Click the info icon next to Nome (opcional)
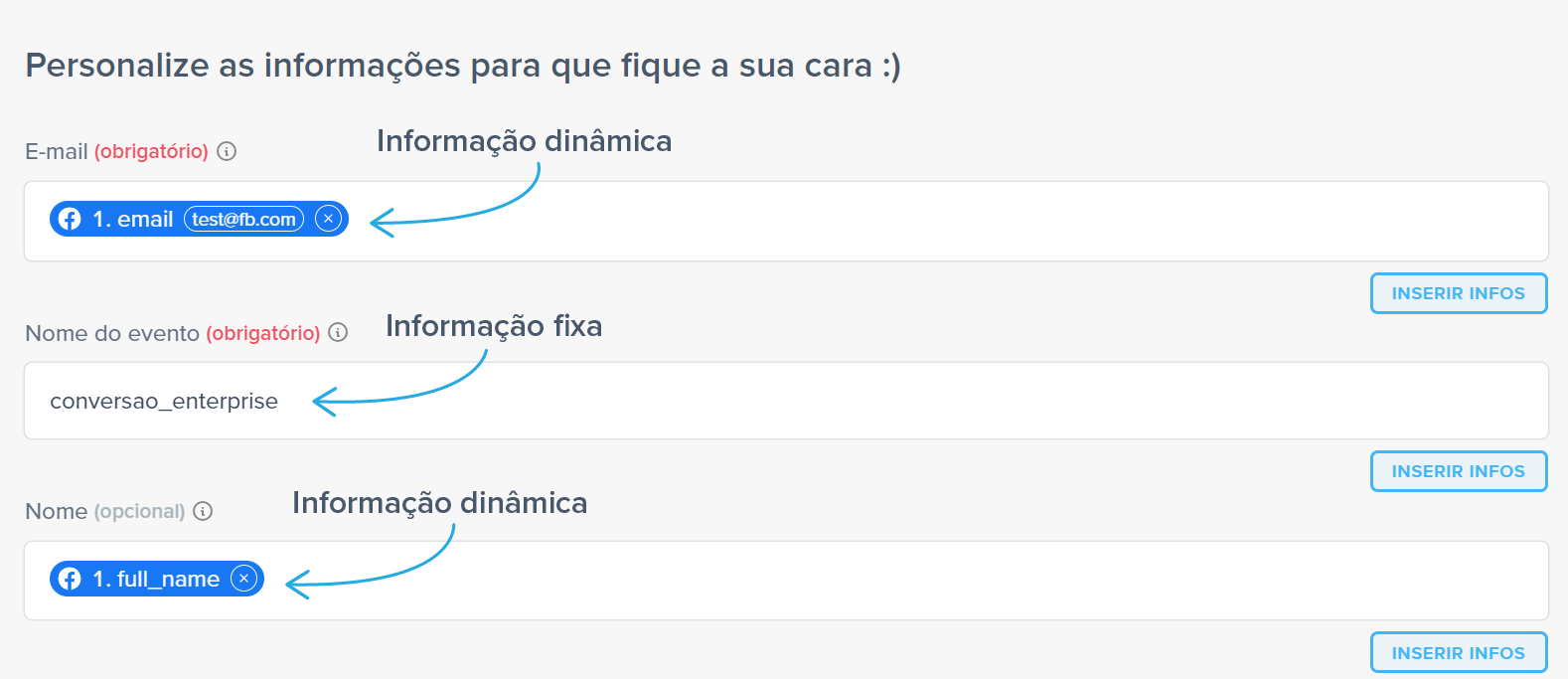This screenshot has height=679, width=1568. pos(203,511)
